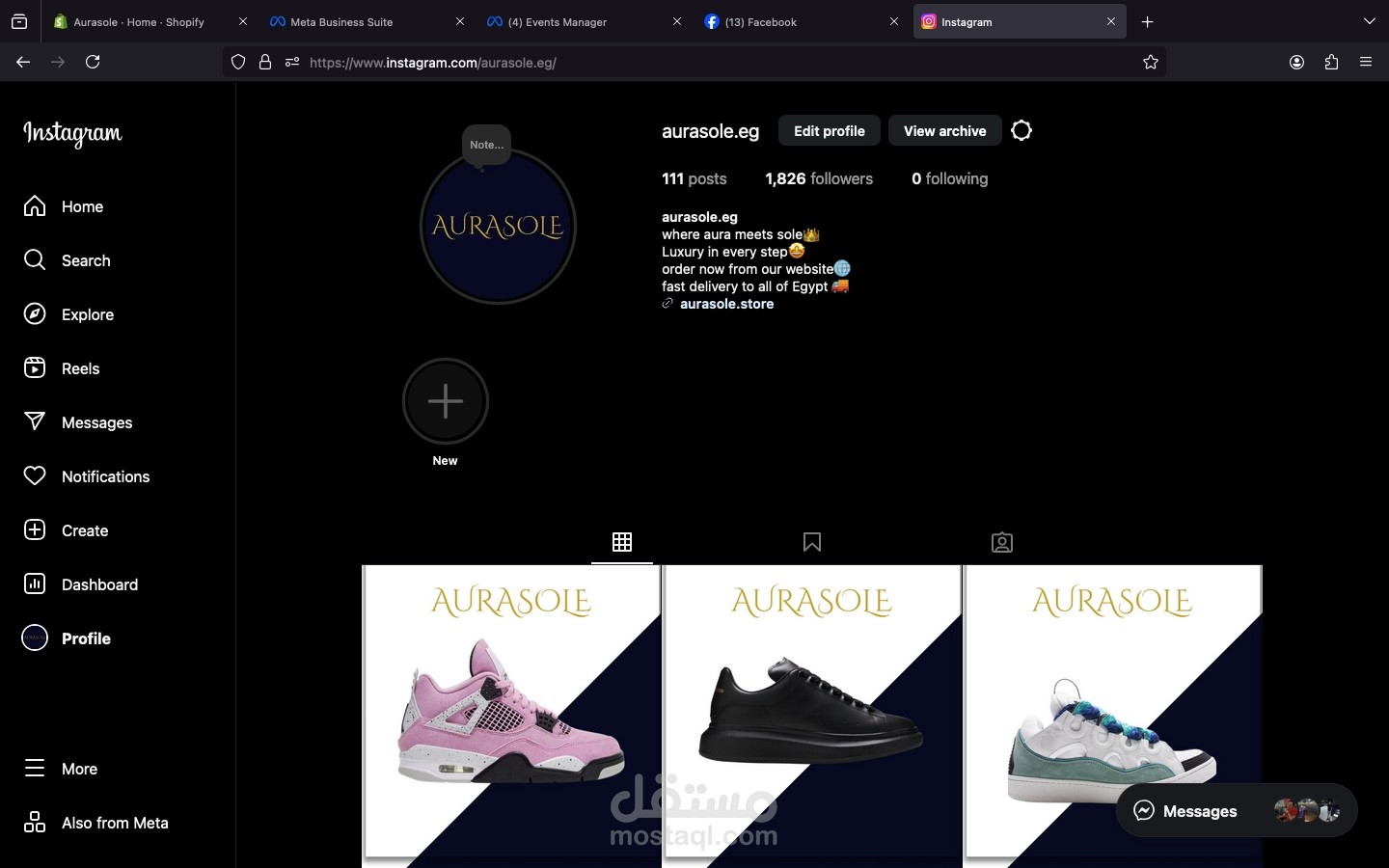Viewport: 1389px width, 868px height.
Task: Click the Note bubble above profile picture
Action: click(486, 145)
